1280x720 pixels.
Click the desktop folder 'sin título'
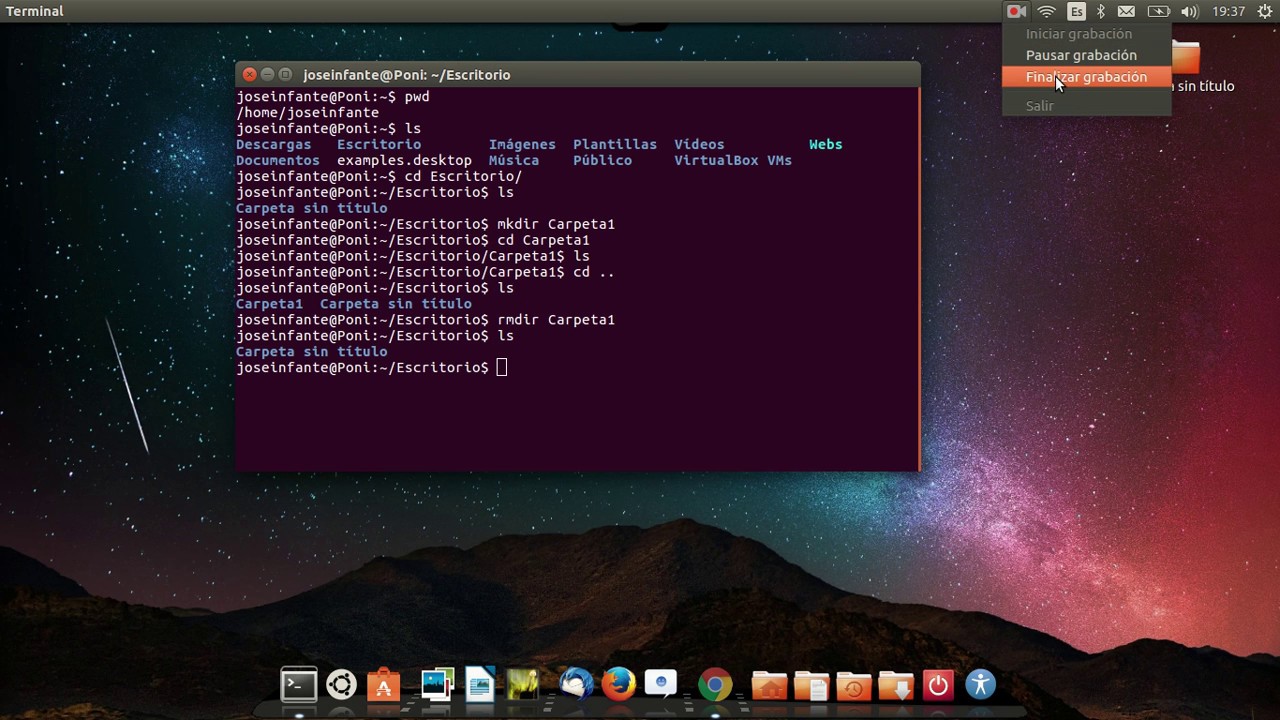click(x=1186, y=68)
